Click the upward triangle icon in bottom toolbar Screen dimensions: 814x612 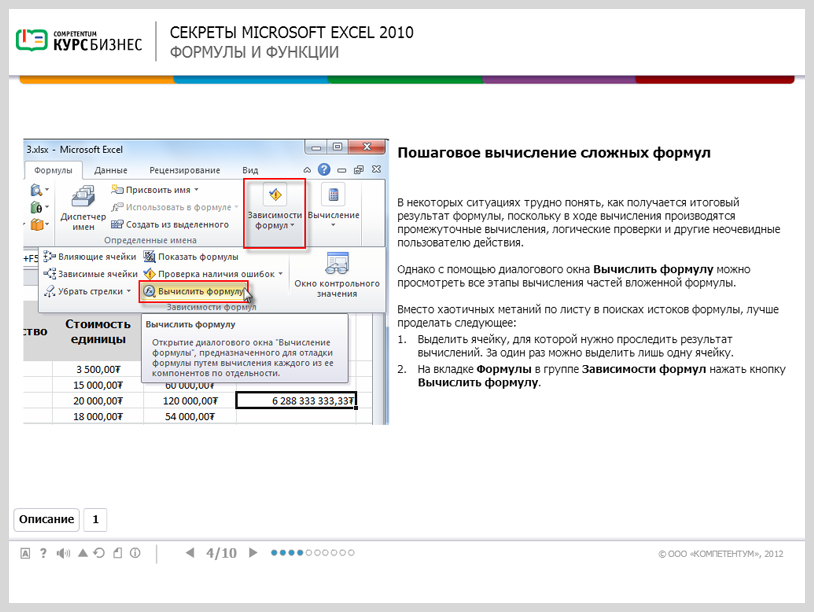pos(83,553)
